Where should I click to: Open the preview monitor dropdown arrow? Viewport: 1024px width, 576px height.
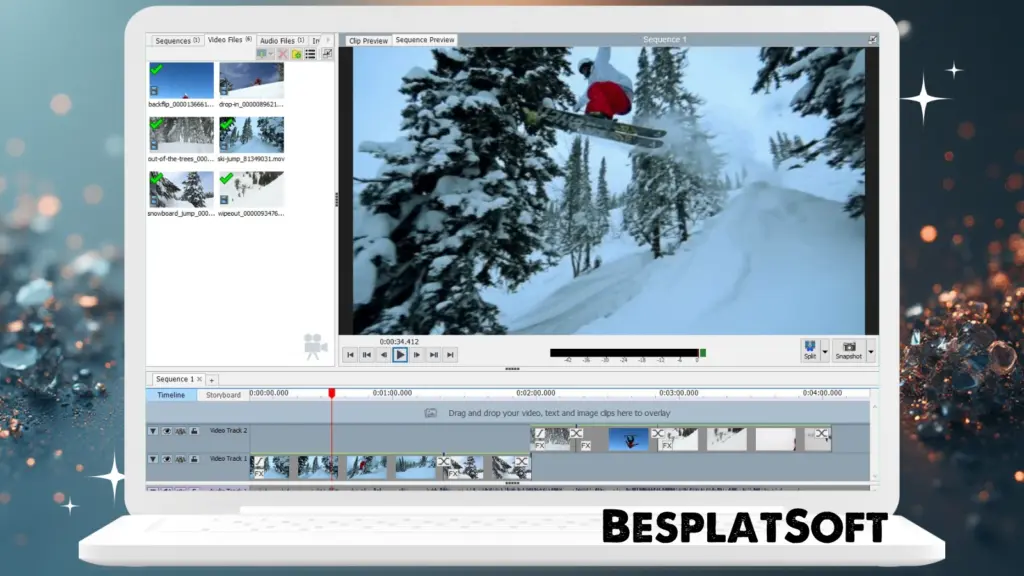[x=270, y=53]
